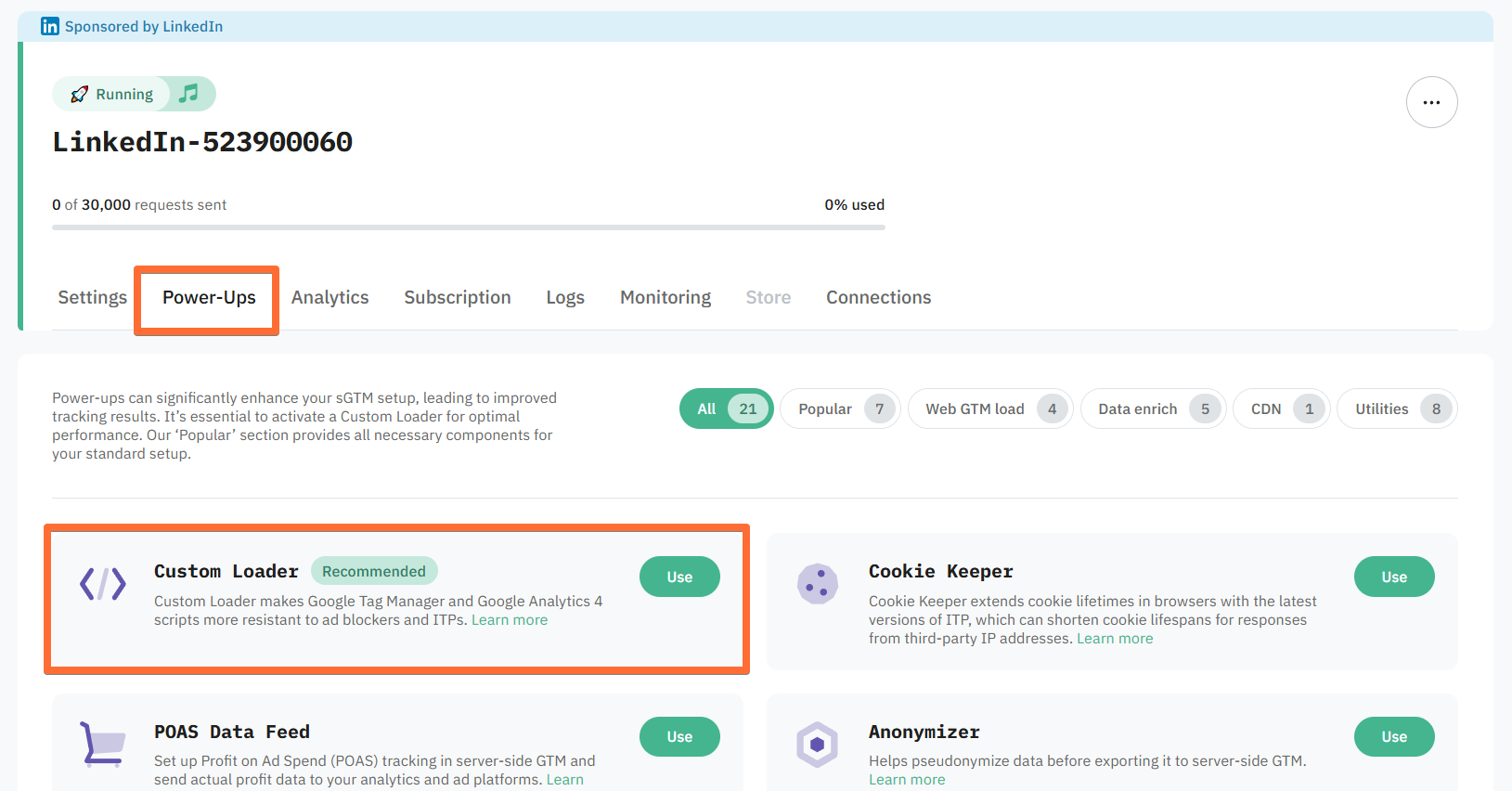The height and width of the screenshot is (791, 1512).
Task: Click the LinkedIn-523900060 container title
Action: 202,142
